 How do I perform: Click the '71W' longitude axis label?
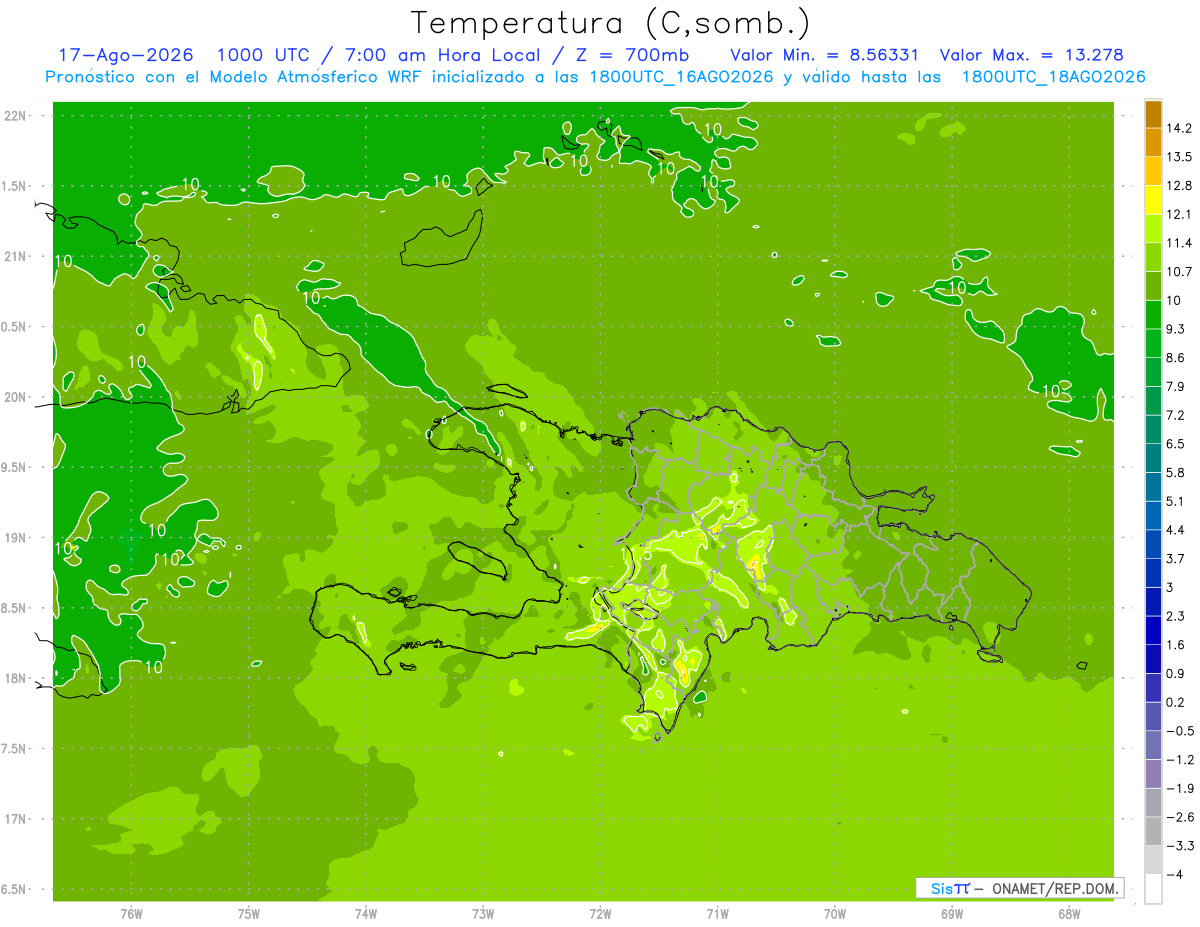(717, 914)
